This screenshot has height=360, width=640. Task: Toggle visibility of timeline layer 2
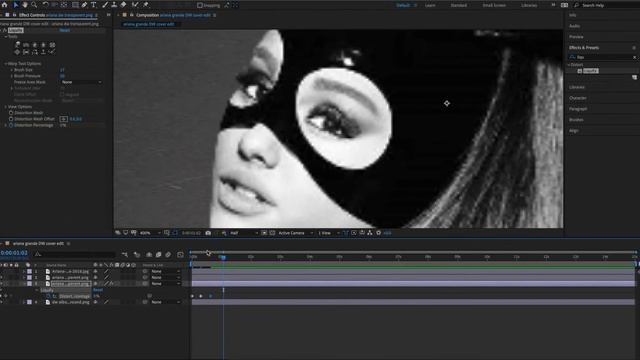click(x=1, y=278)
